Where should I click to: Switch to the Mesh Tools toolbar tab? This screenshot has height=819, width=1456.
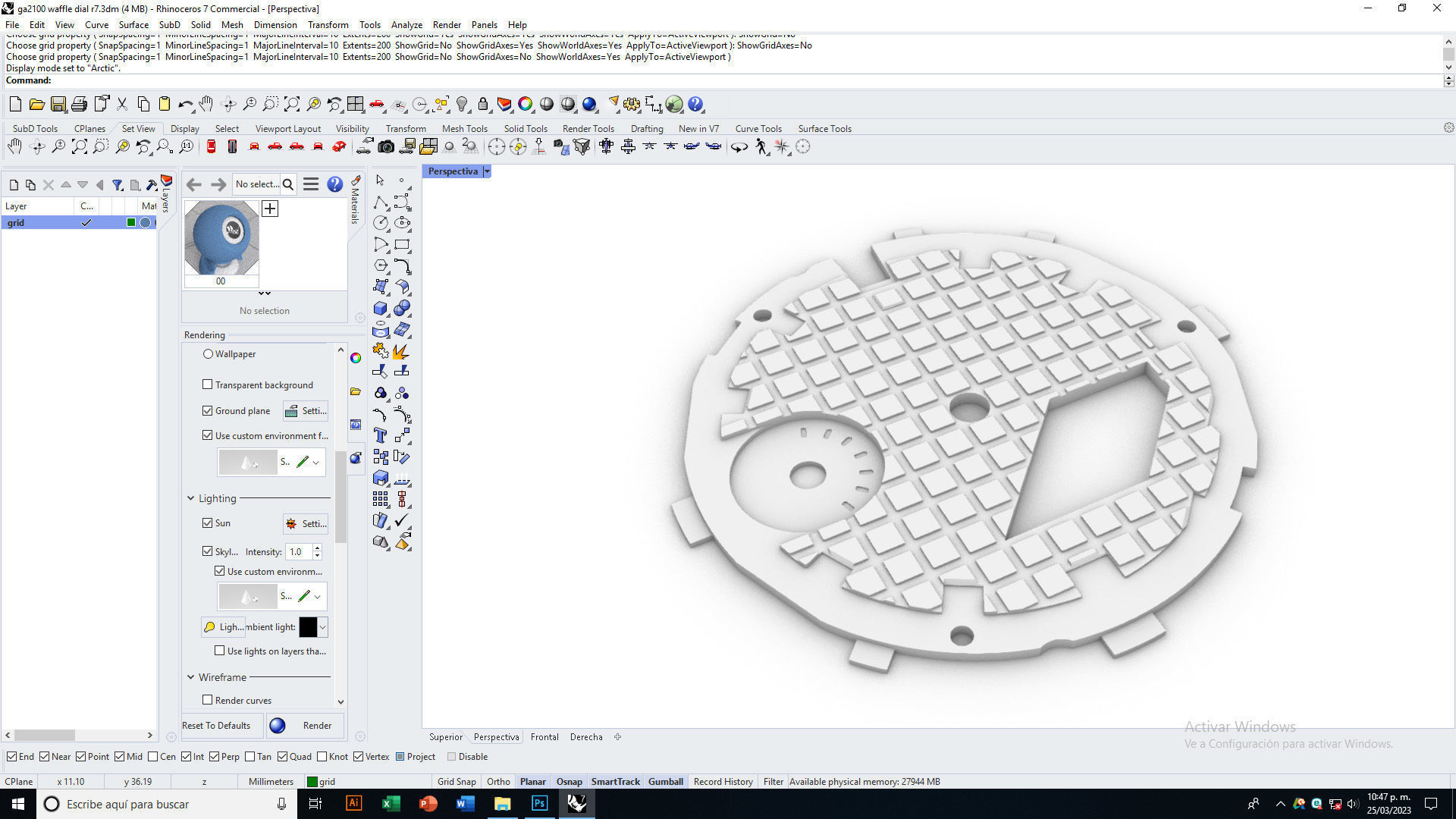pos(464,128)
